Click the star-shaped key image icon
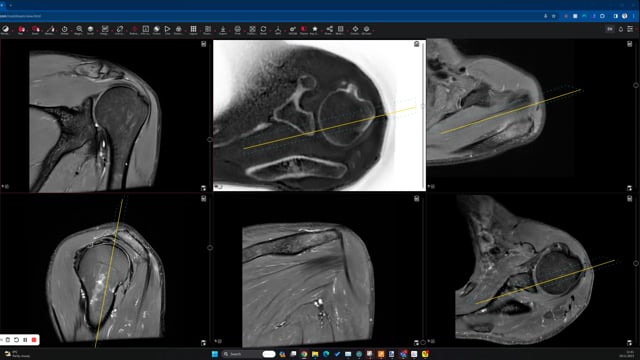The height and width of the screenshot is (360, 640). pos(315,29)
